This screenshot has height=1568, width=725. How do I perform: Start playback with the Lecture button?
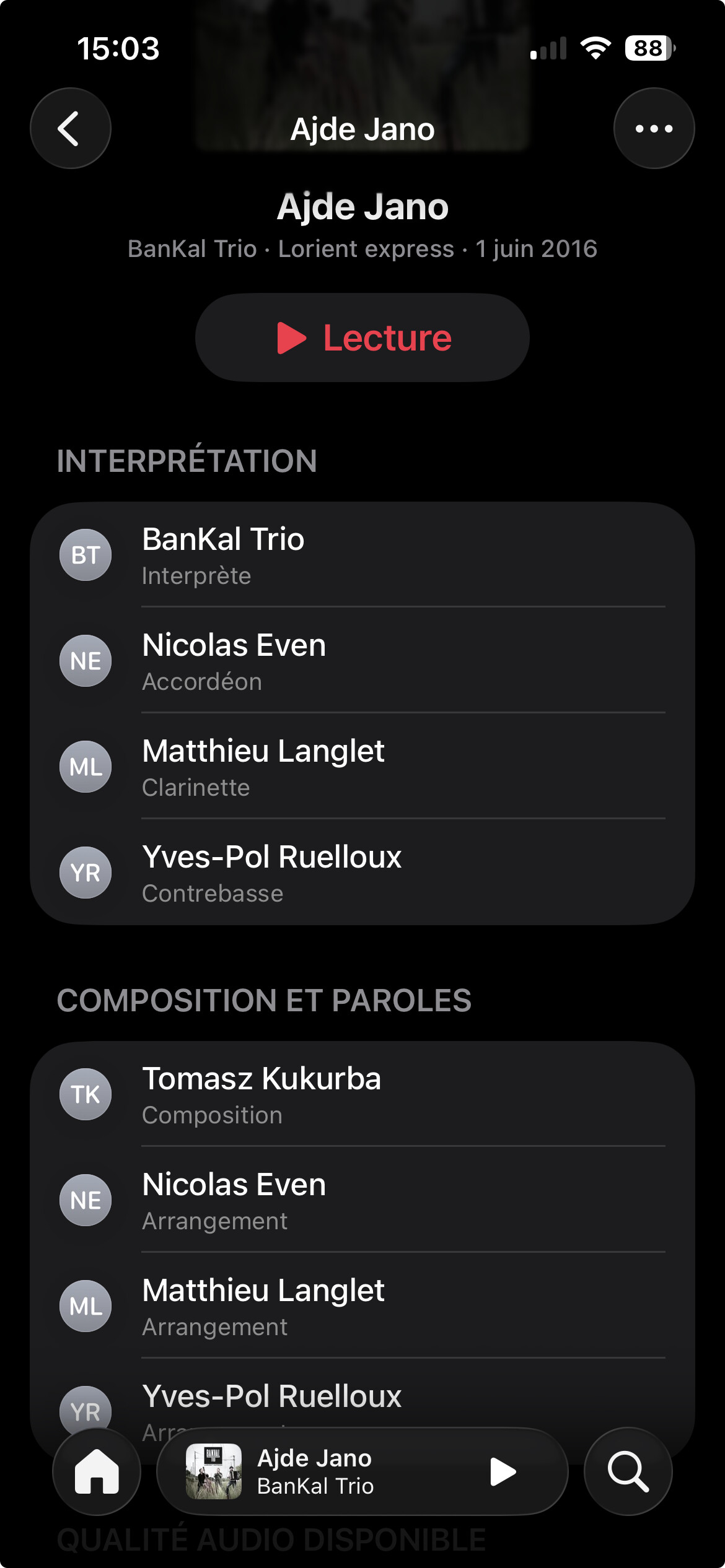(x=362, y=338)
